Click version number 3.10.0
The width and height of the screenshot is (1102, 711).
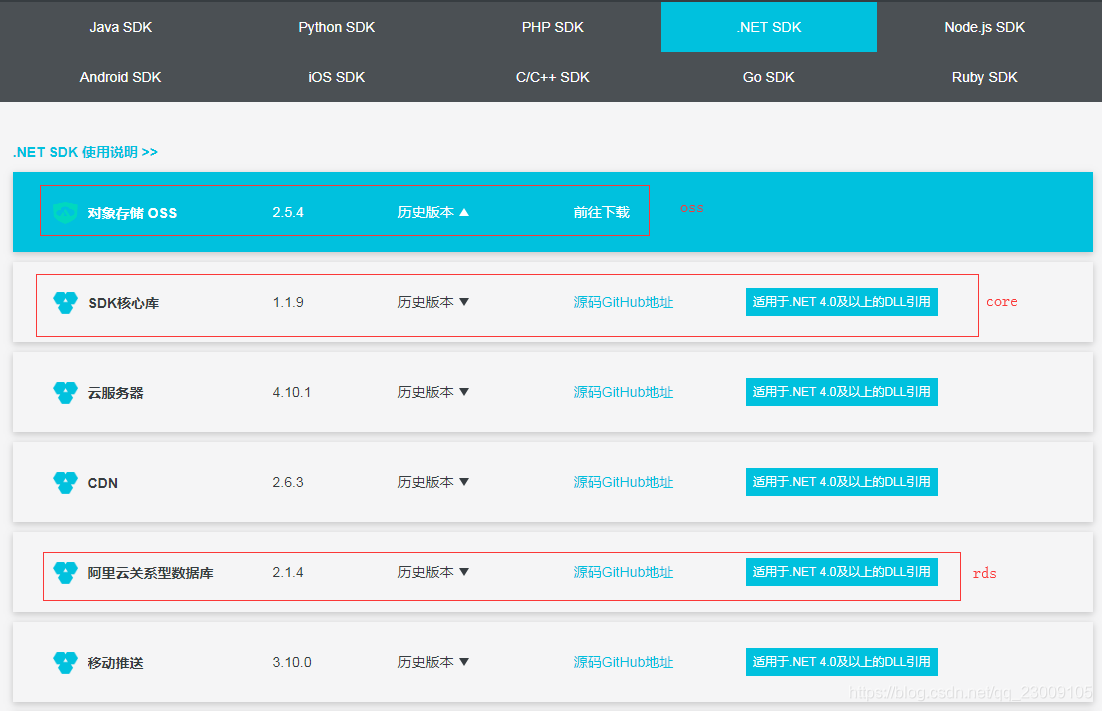(292, 662)
